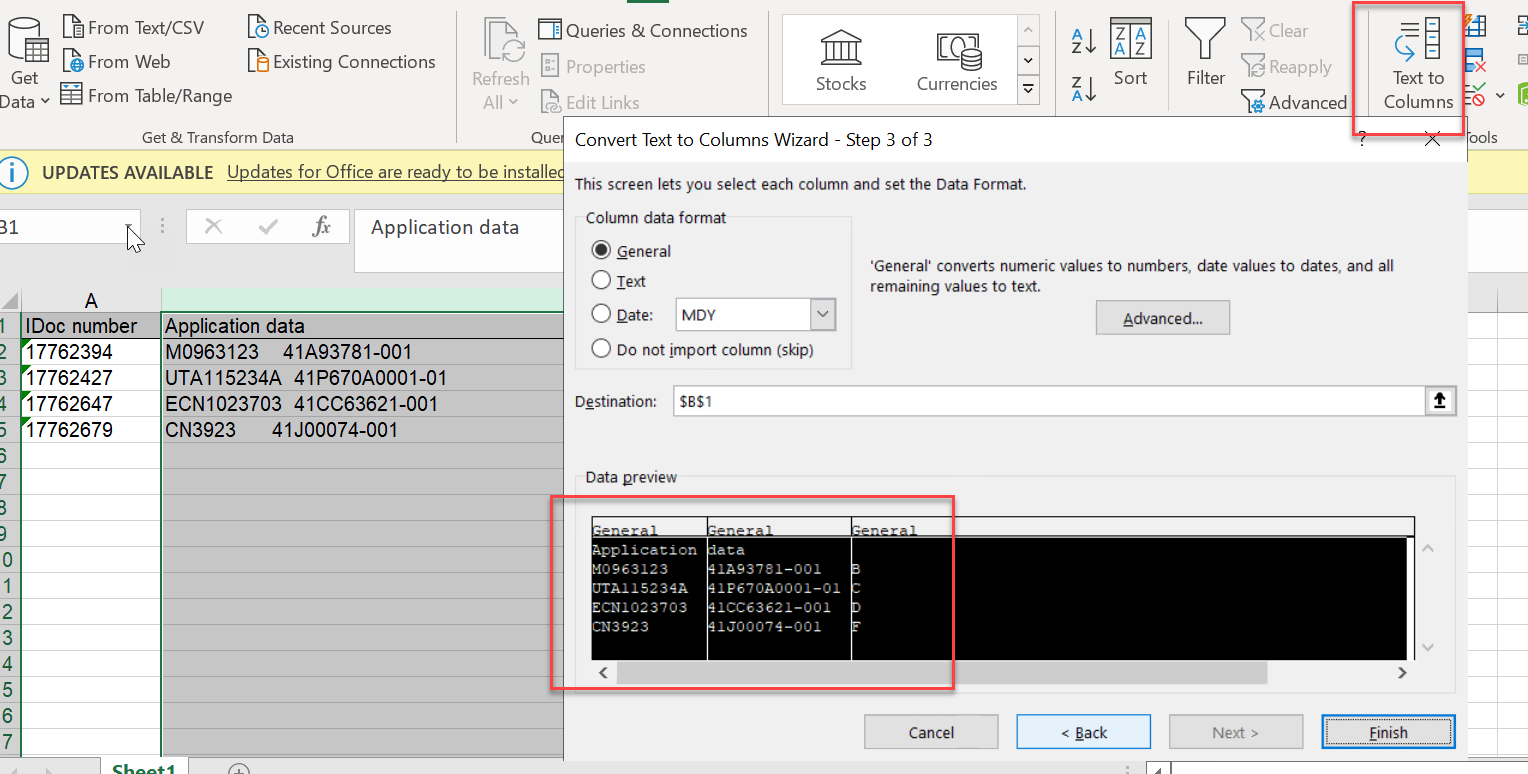The width and height of the screenshot is (1528, 774).
Task: Go Back to previous wizard step
Action: click(x=1083, y=732)
